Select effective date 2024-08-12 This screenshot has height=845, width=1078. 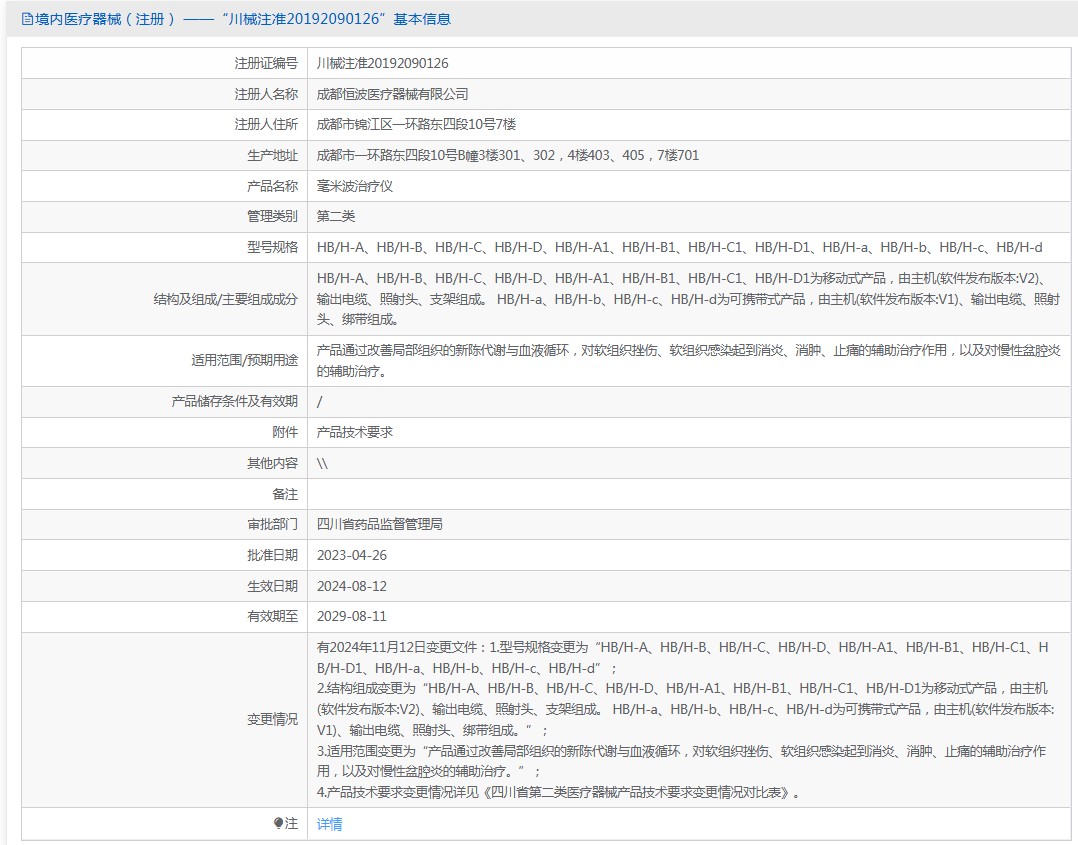[x=351, y=586]
